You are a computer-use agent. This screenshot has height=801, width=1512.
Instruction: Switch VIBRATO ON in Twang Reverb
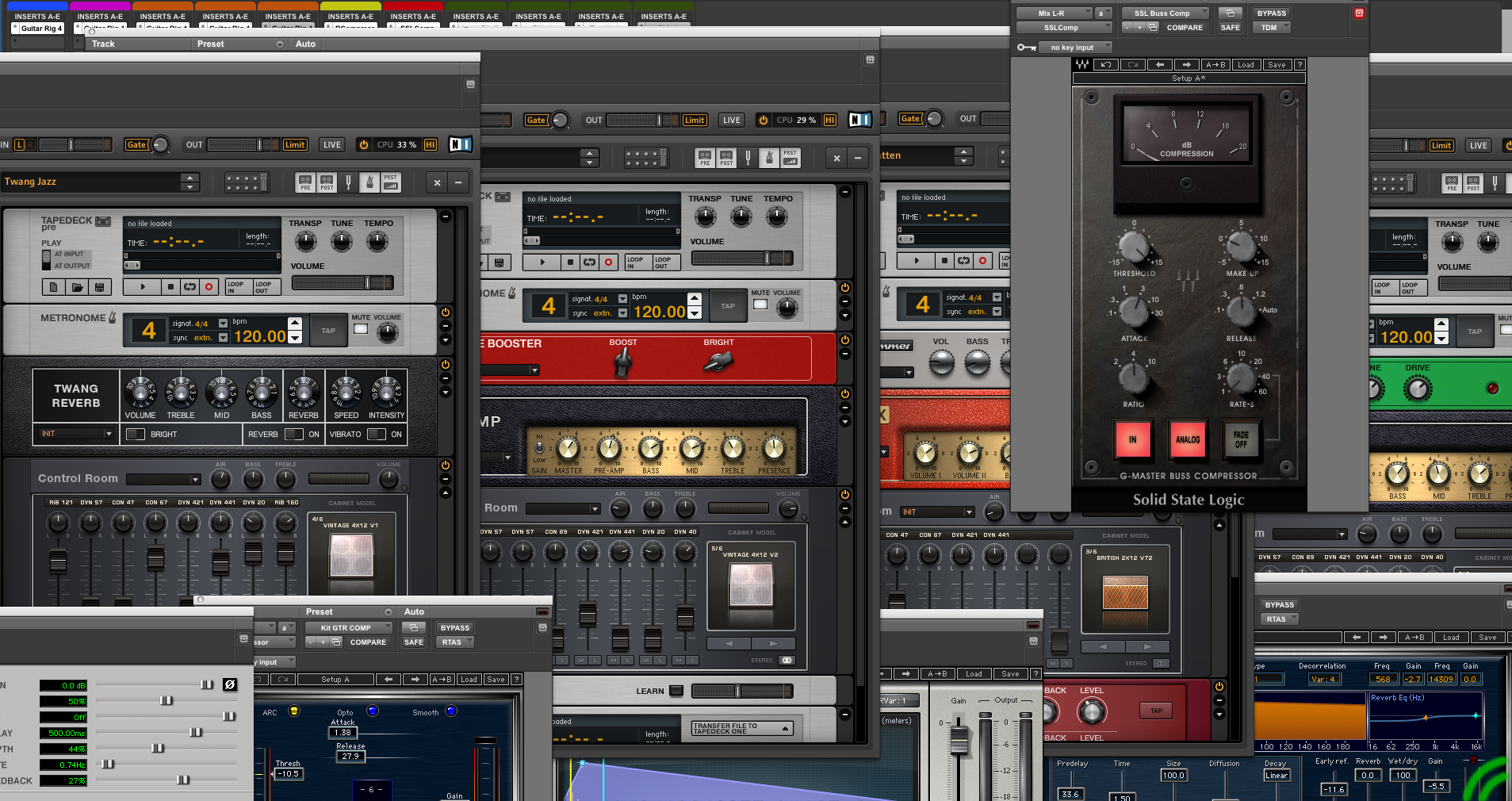(x=377, y=434)
